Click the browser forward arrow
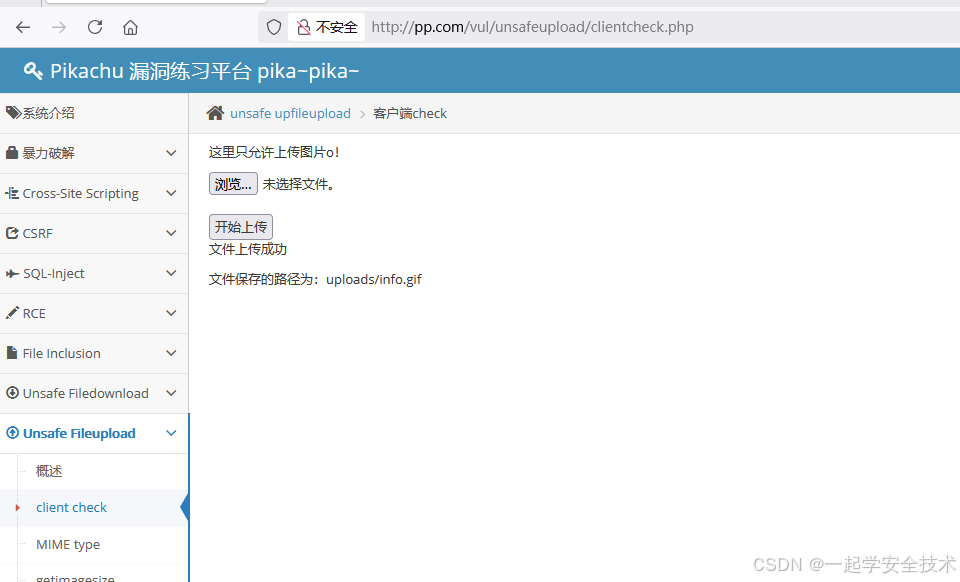The image size is (960, 582). (59, 27)
